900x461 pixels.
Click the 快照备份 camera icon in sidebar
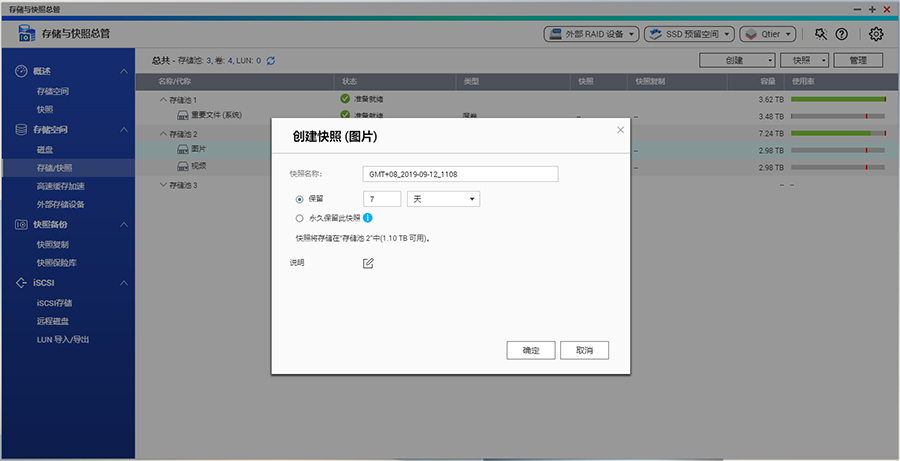21,224
